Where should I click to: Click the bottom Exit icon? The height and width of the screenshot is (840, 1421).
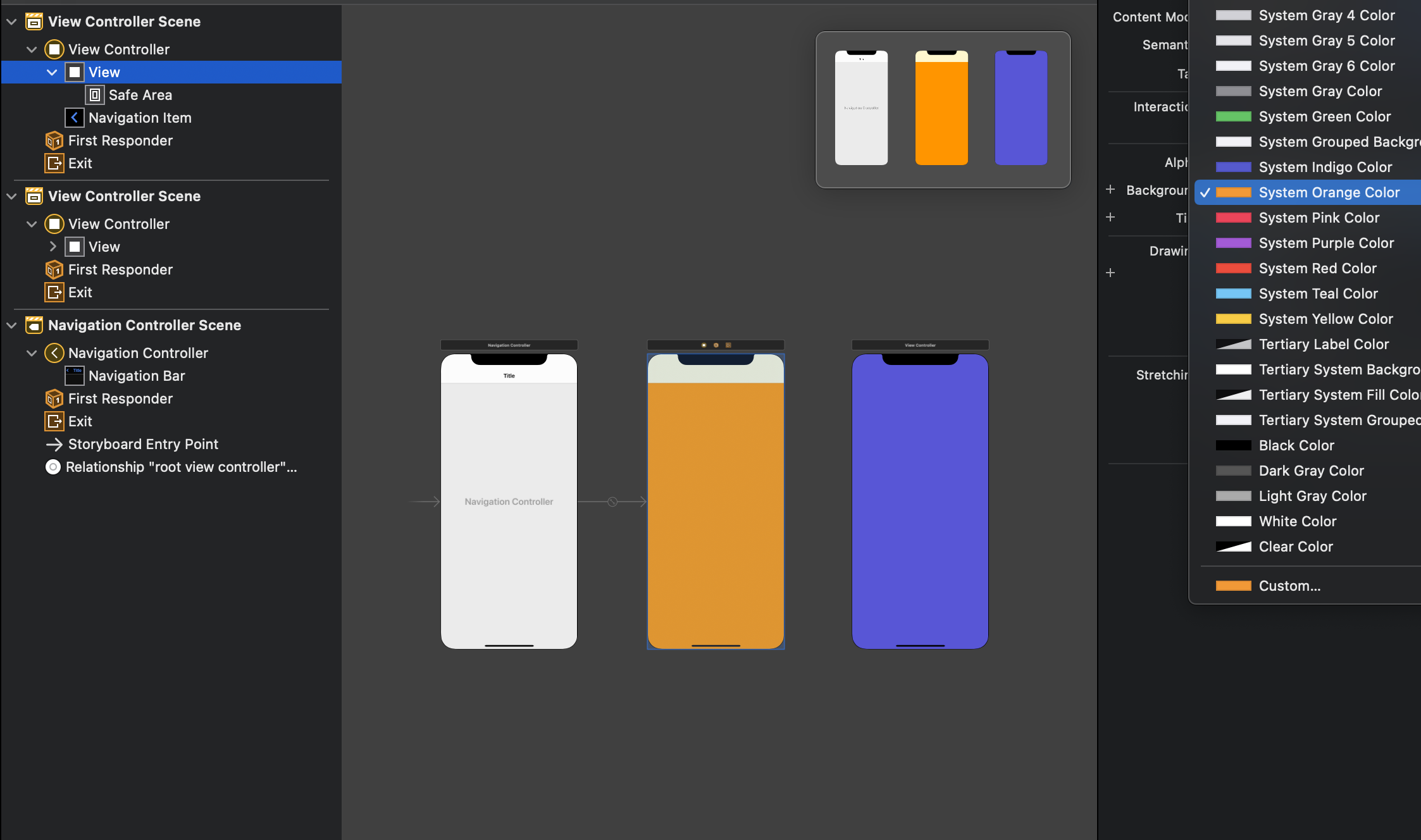pos(54,421)
